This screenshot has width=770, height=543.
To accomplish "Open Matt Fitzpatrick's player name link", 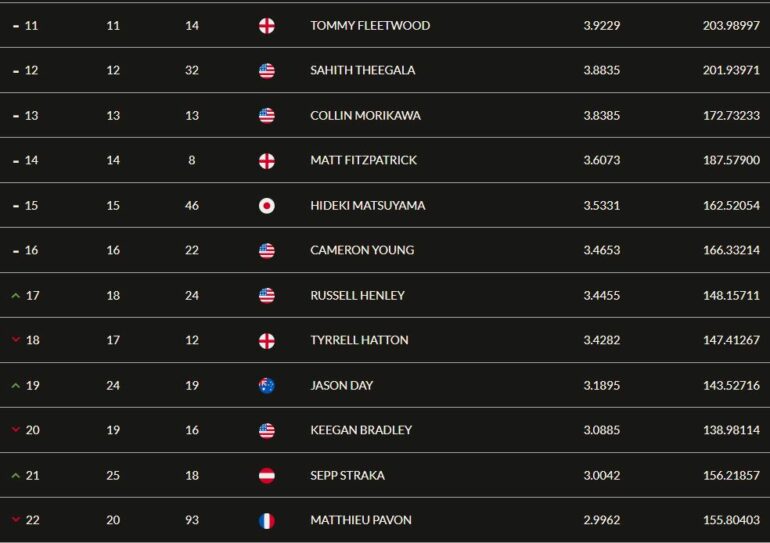I will 363,160.
